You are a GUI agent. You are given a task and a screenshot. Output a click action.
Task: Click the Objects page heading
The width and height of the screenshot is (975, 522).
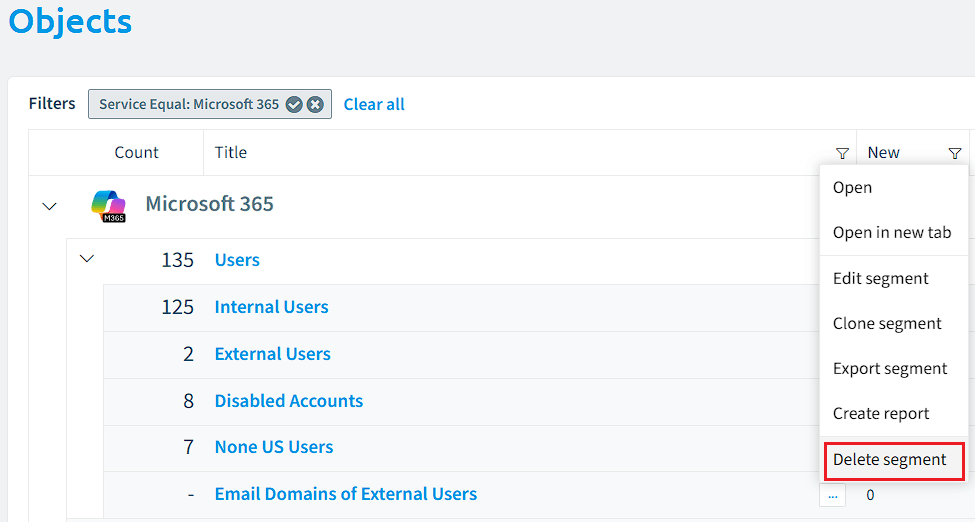[70, 21]
